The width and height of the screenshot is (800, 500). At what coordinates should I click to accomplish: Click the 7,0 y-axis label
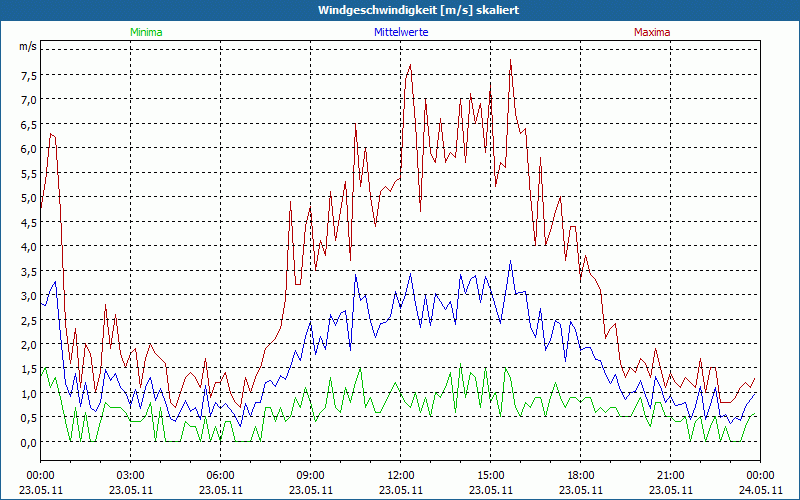[29, 100]
